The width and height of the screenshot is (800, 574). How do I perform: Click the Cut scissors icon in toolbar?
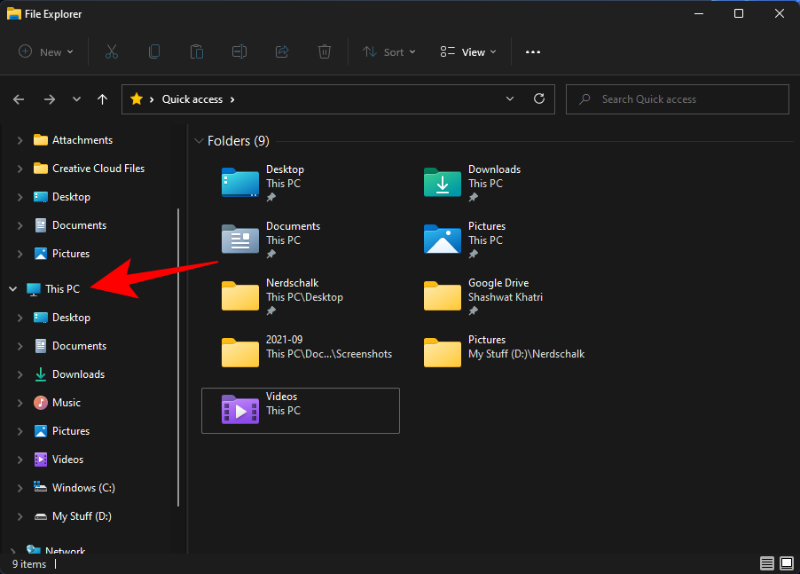(112, 52)
